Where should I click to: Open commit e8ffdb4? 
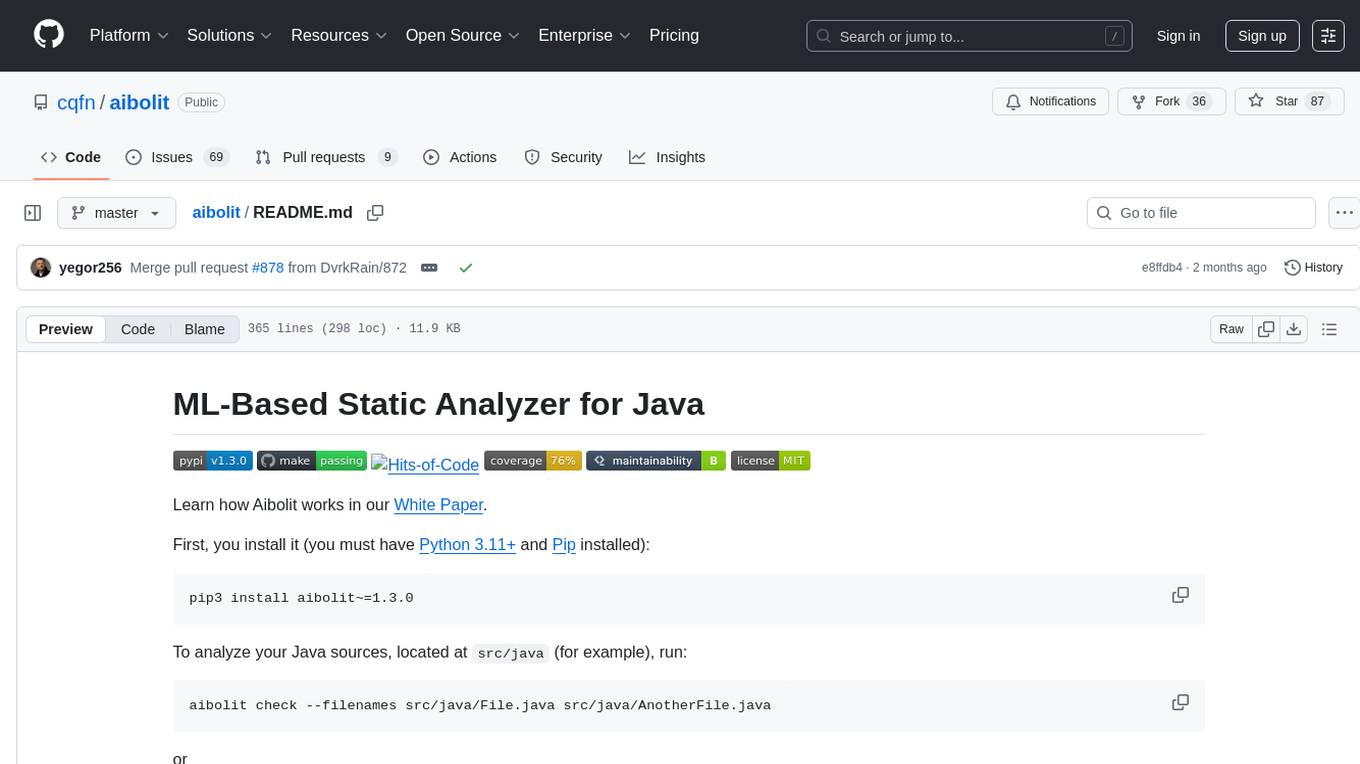pos(1162,268)
